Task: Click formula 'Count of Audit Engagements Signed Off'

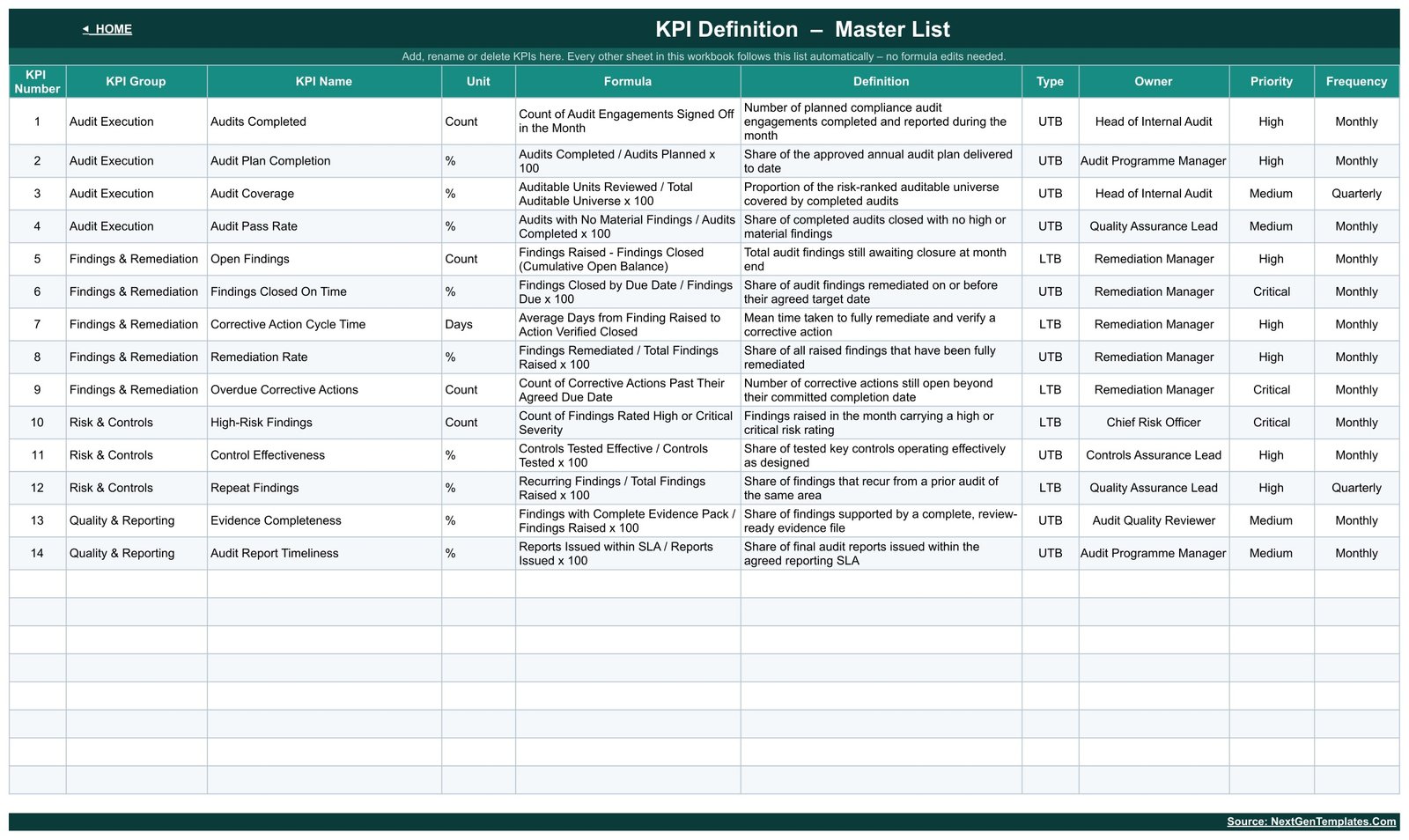Action: [628, 122]
